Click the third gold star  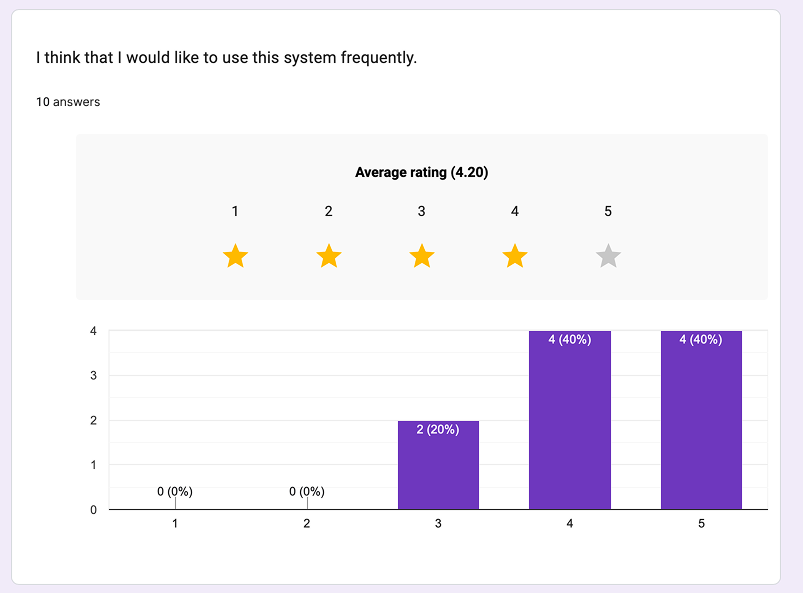(422, 257)
